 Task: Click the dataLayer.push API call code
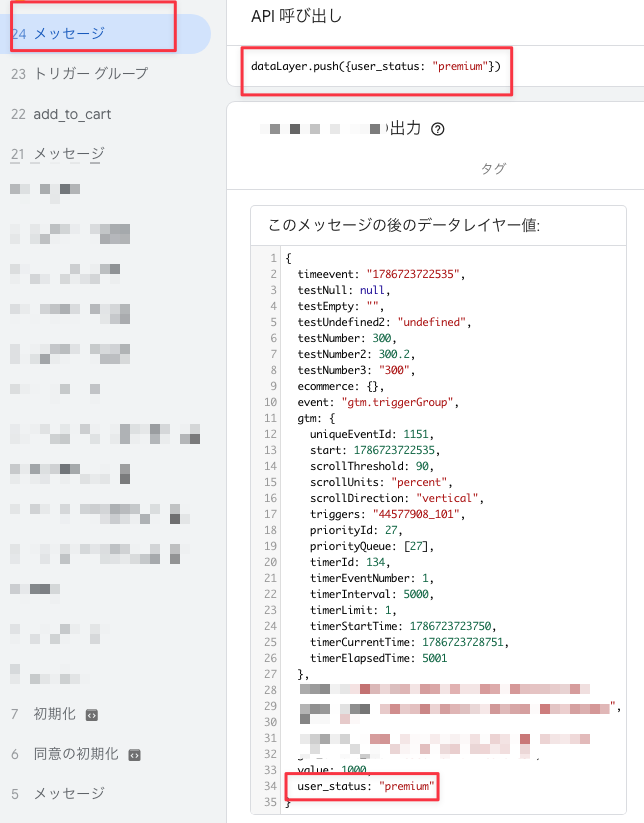tap(376, 67)
